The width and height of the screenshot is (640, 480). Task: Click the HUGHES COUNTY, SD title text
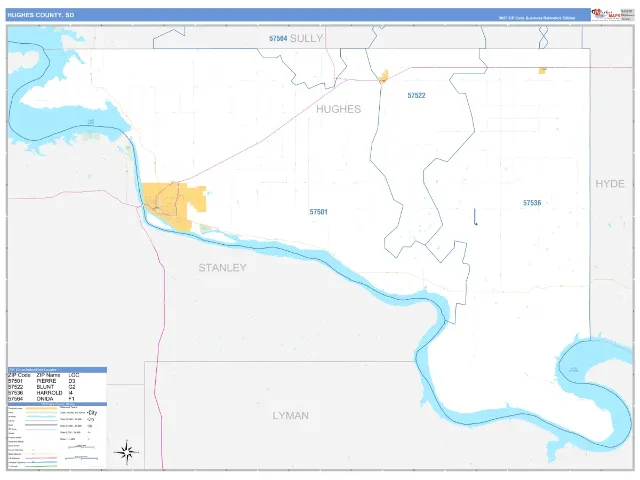(x=41, y=15)
